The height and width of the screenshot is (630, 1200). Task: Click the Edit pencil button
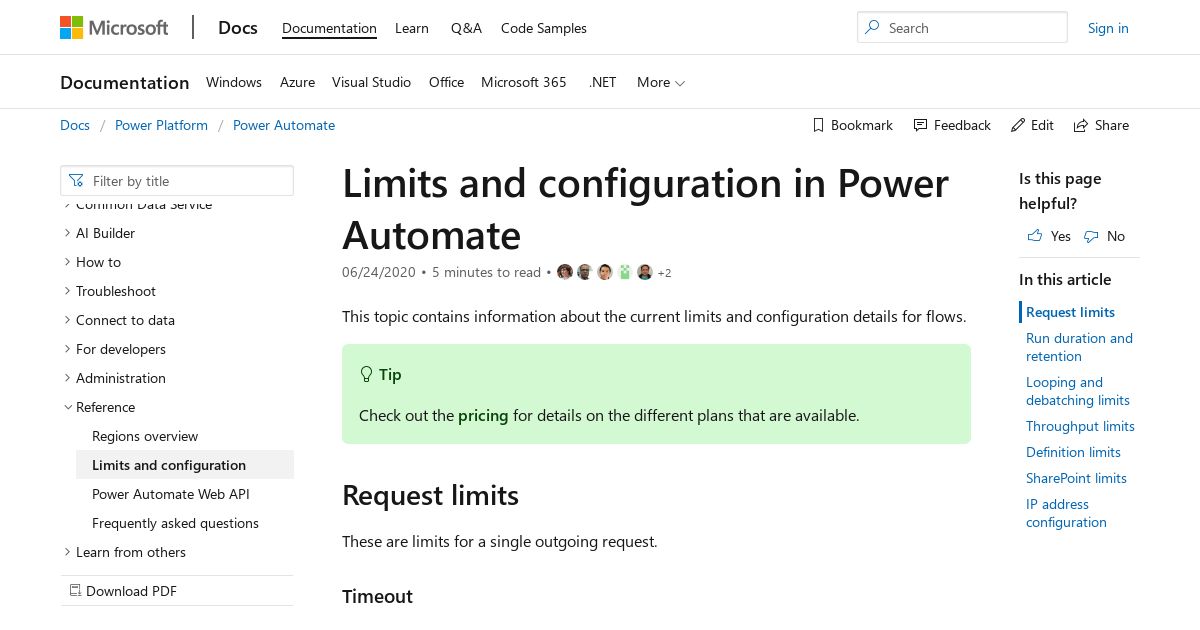tap(1032, 125)
